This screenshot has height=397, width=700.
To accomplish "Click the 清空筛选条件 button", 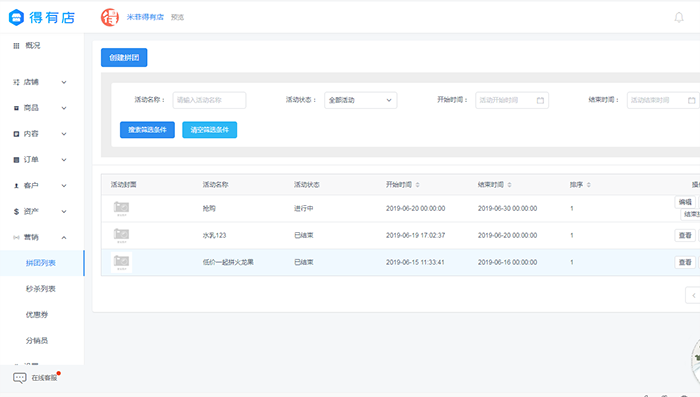I will coord(209,130).
